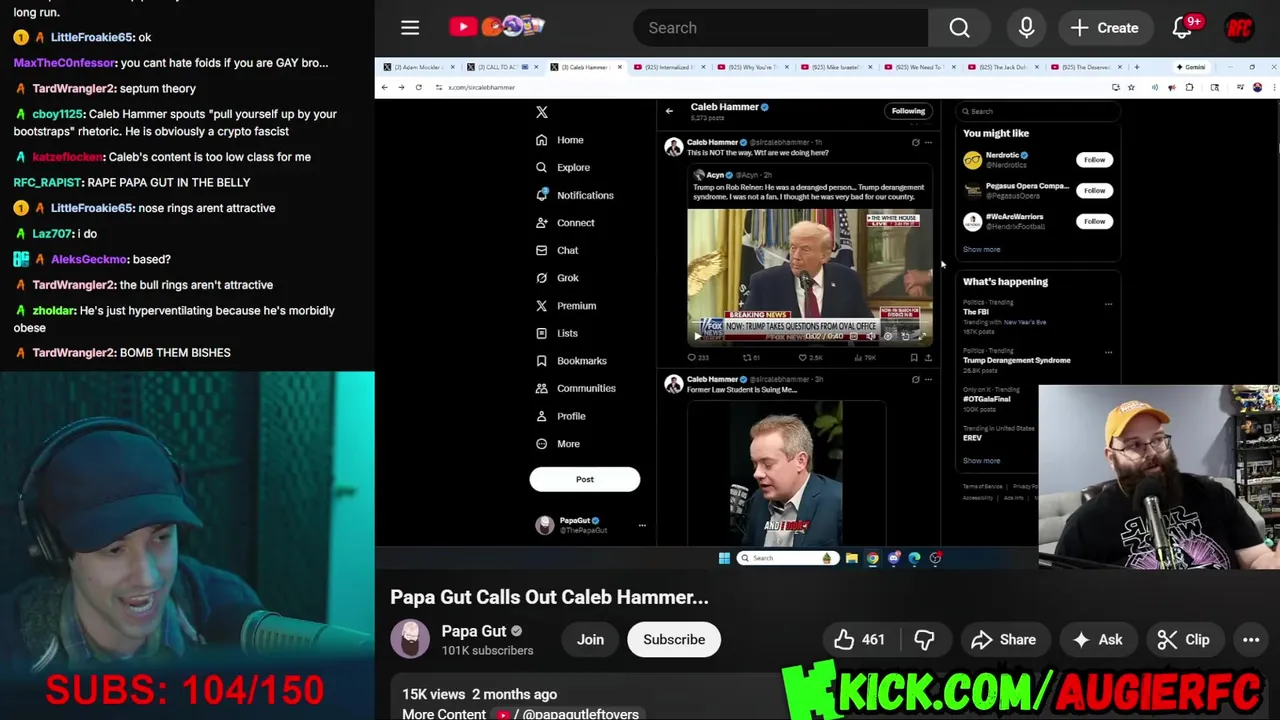This screenshot has width=1280, height=720.
Task: Open the notifications bell
Action: point(1182,28)
